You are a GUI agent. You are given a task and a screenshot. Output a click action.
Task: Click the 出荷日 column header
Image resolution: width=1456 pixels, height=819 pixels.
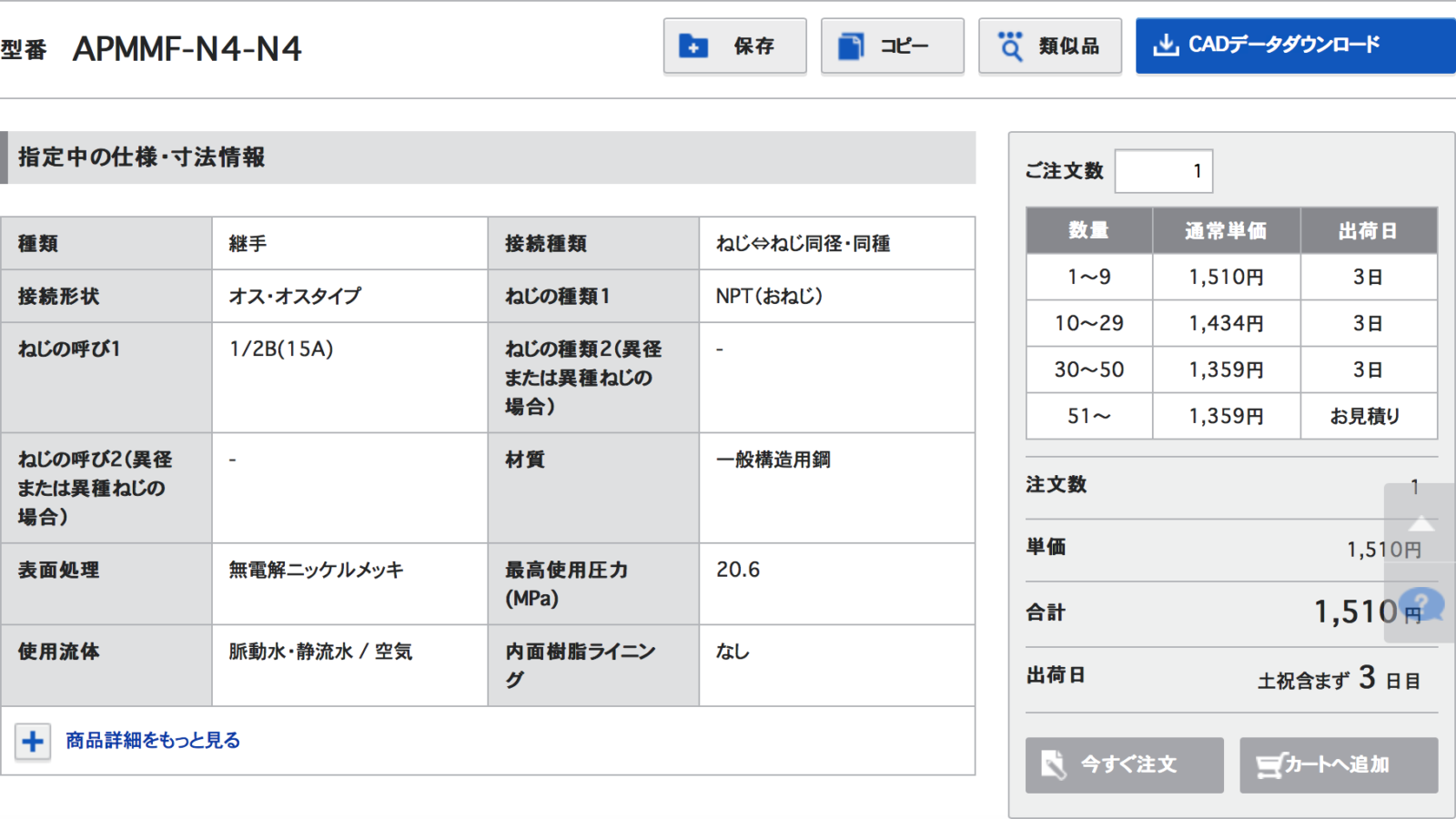(1368, 231)
